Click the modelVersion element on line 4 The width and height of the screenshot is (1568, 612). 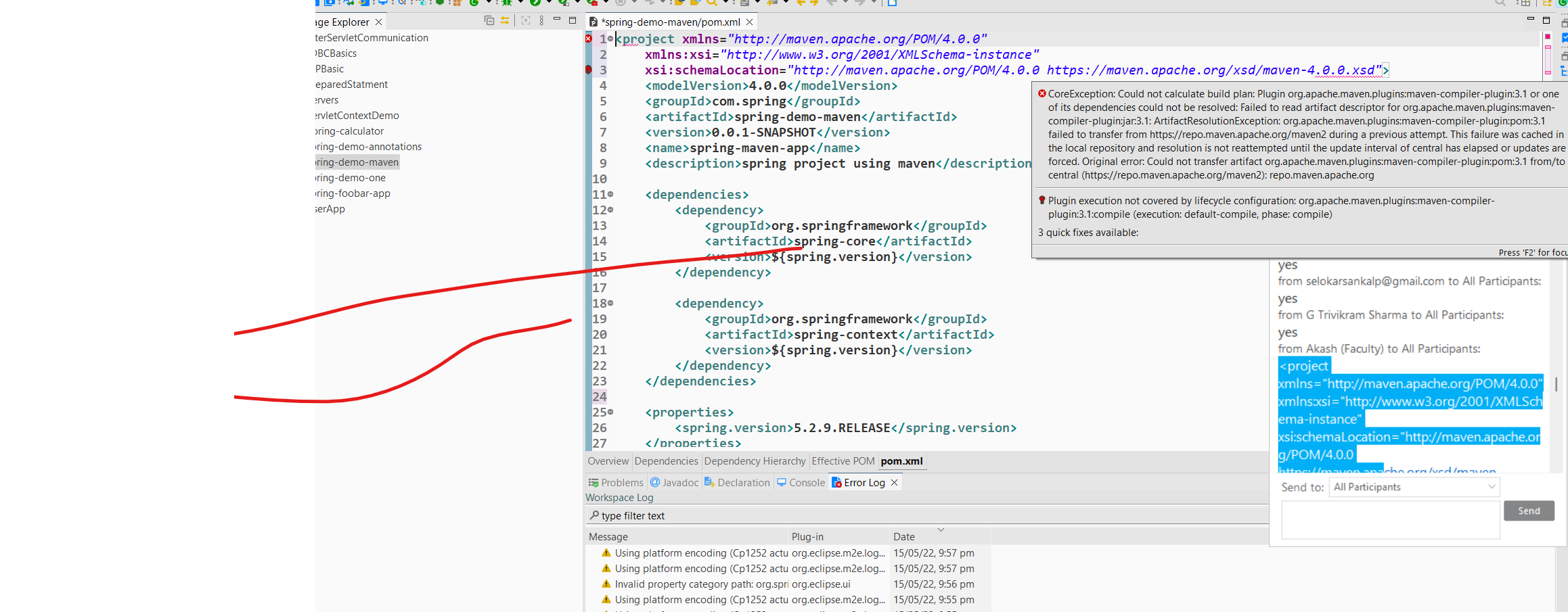[x=771, y=86]
